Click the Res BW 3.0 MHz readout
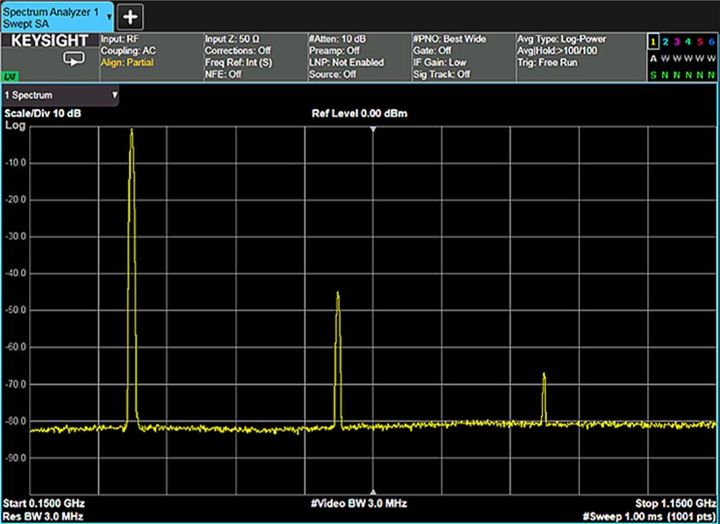 pos(44,516)
